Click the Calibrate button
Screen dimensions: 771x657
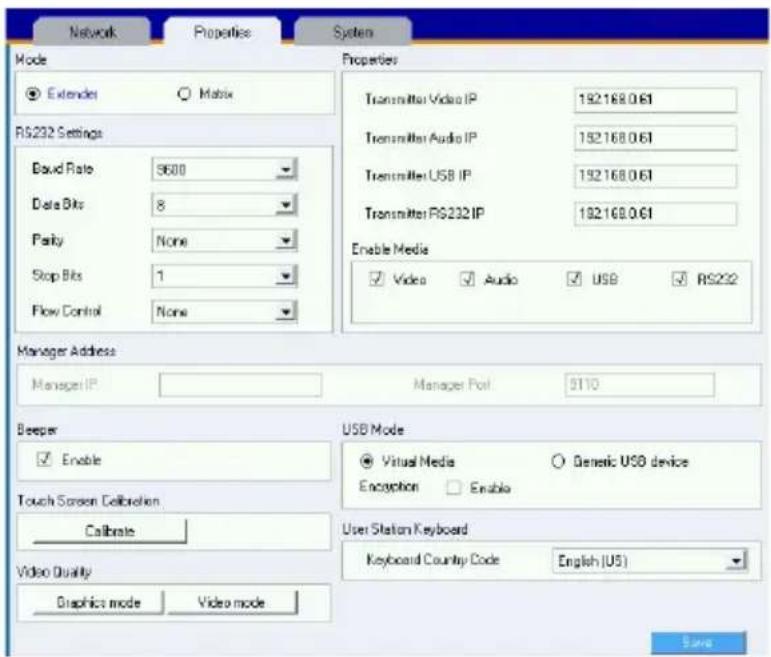point(110,531)
